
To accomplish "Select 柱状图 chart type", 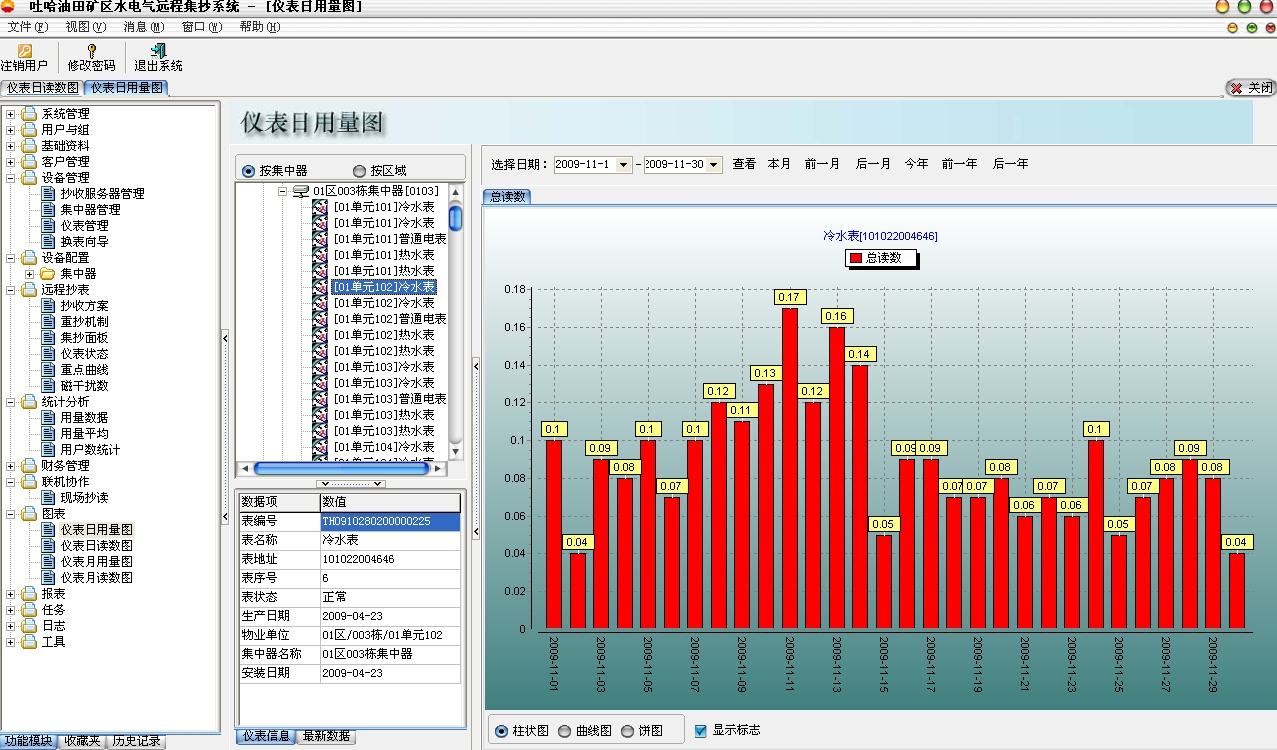I will tap(501, 731).
